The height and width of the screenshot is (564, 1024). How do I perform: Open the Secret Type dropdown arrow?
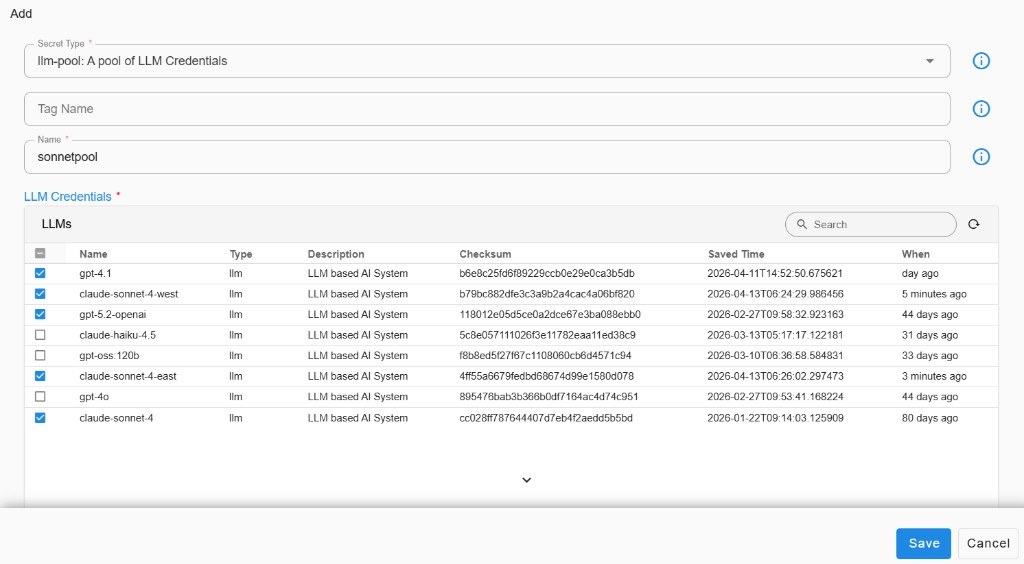pos(929,61)
